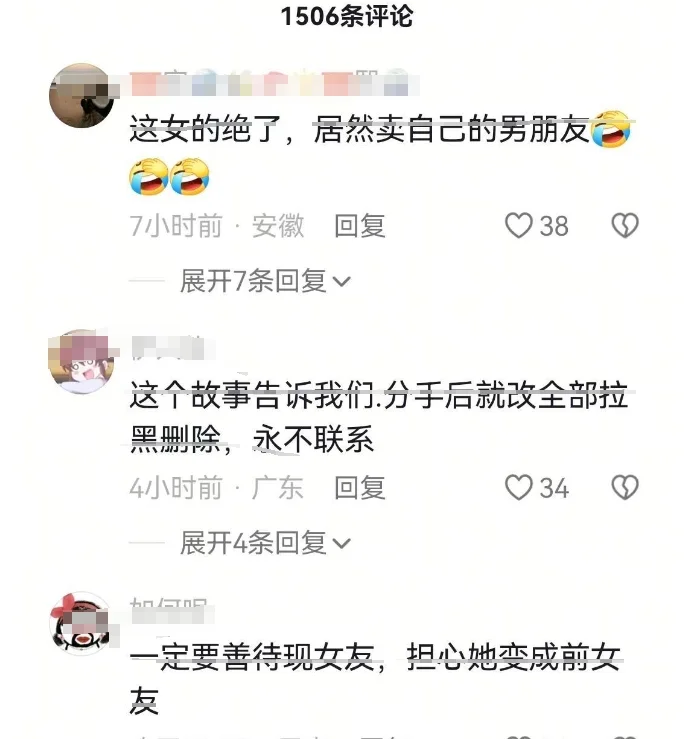Like the Anhui comment with 38 likes

[x=518, y=225]
